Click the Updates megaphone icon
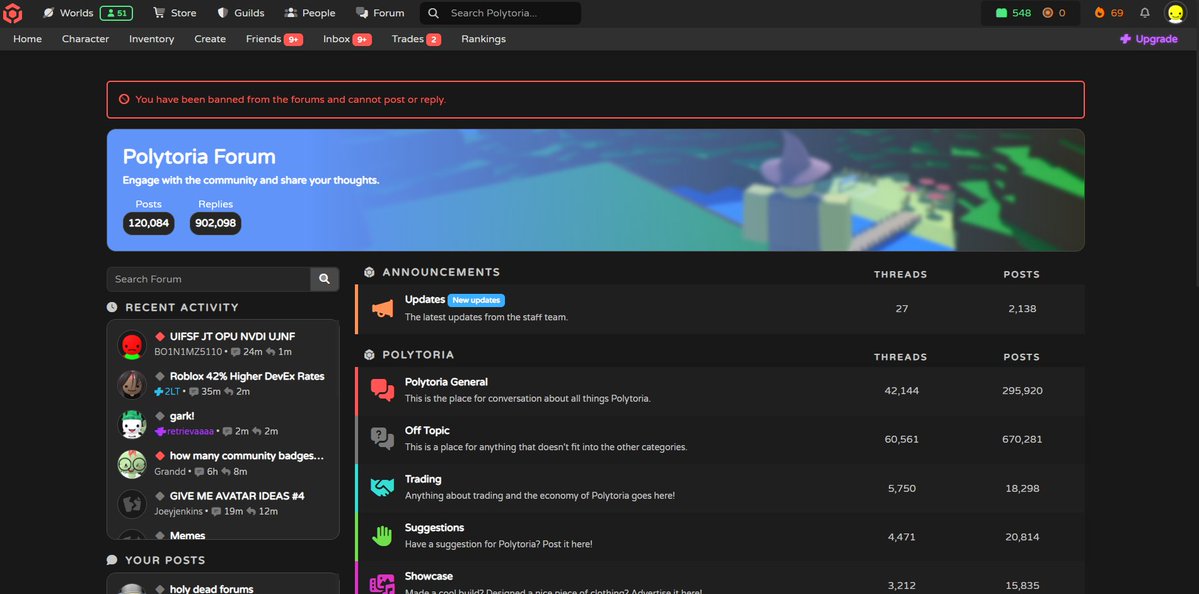This screenshot has height=594, width=1199. click(x=382, y=309)
